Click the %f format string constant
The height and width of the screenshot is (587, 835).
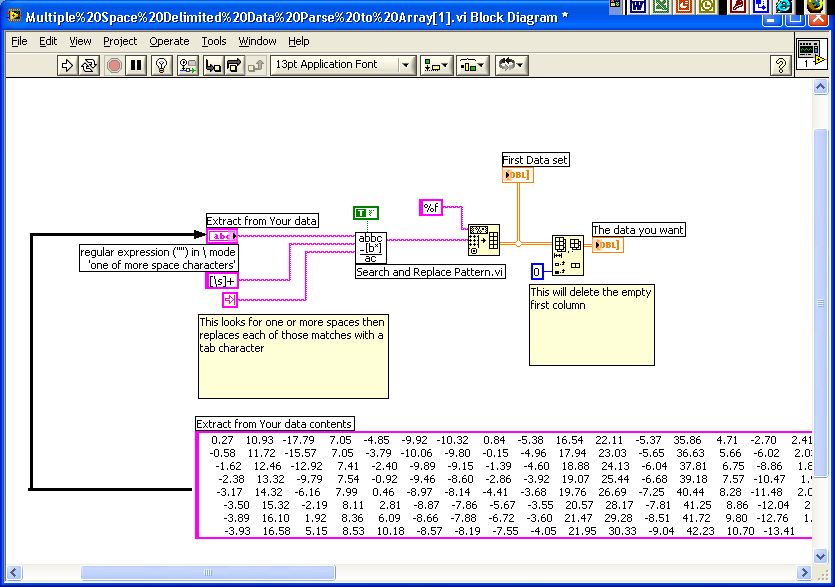coord(431,207)
